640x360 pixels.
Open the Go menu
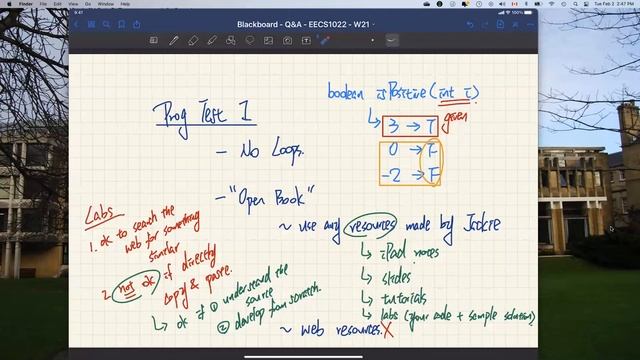[x=88, y=4]
